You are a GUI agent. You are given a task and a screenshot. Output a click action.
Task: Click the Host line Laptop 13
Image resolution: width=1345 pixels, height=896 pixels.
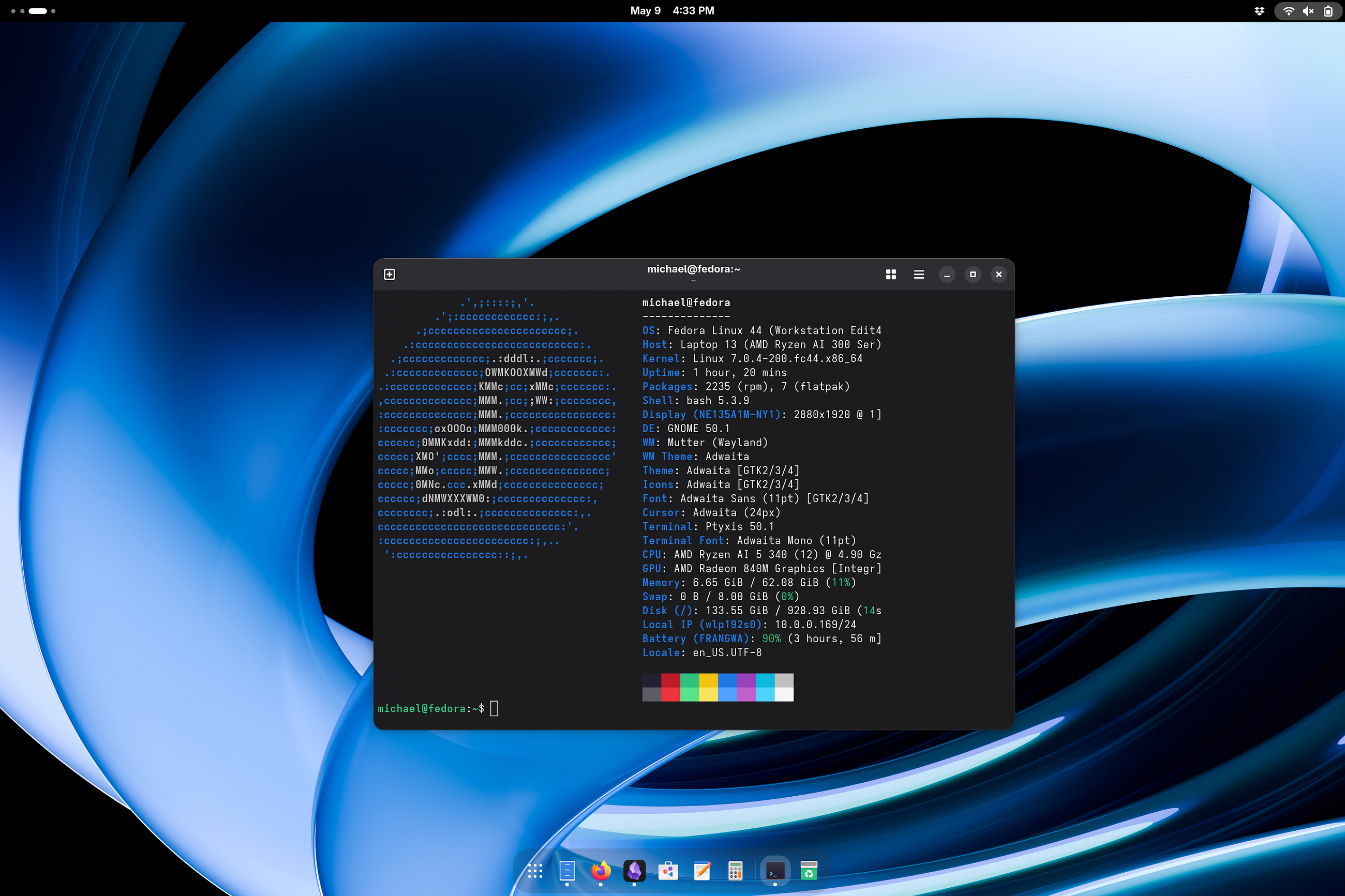pyautogui.click(x=761, y=344)
